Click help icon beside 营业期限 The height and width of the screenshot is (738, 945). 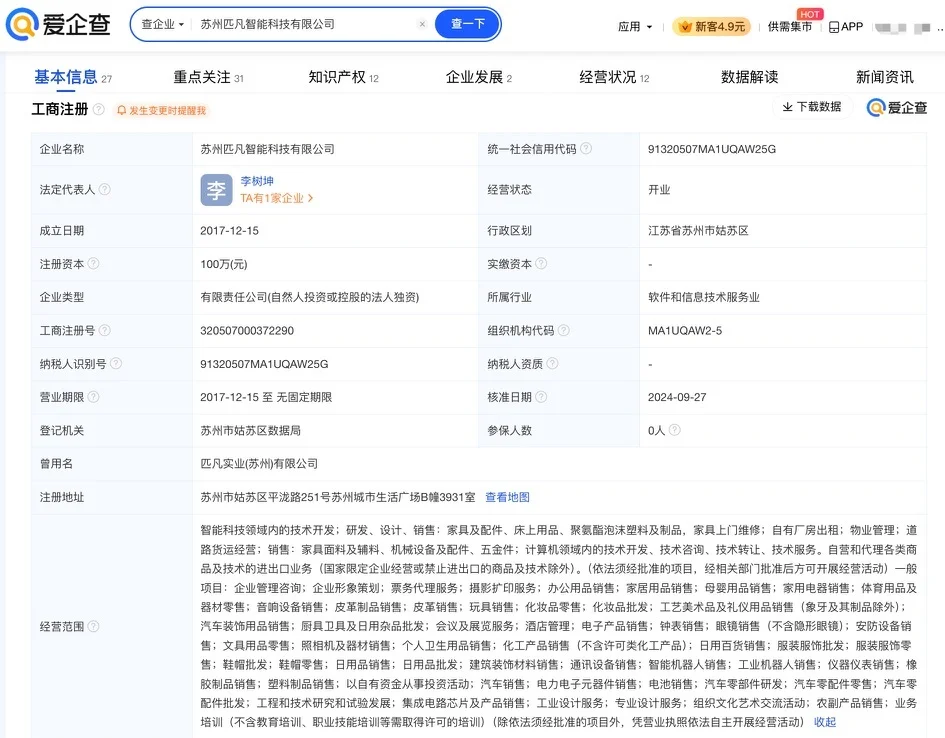[93, 396]
